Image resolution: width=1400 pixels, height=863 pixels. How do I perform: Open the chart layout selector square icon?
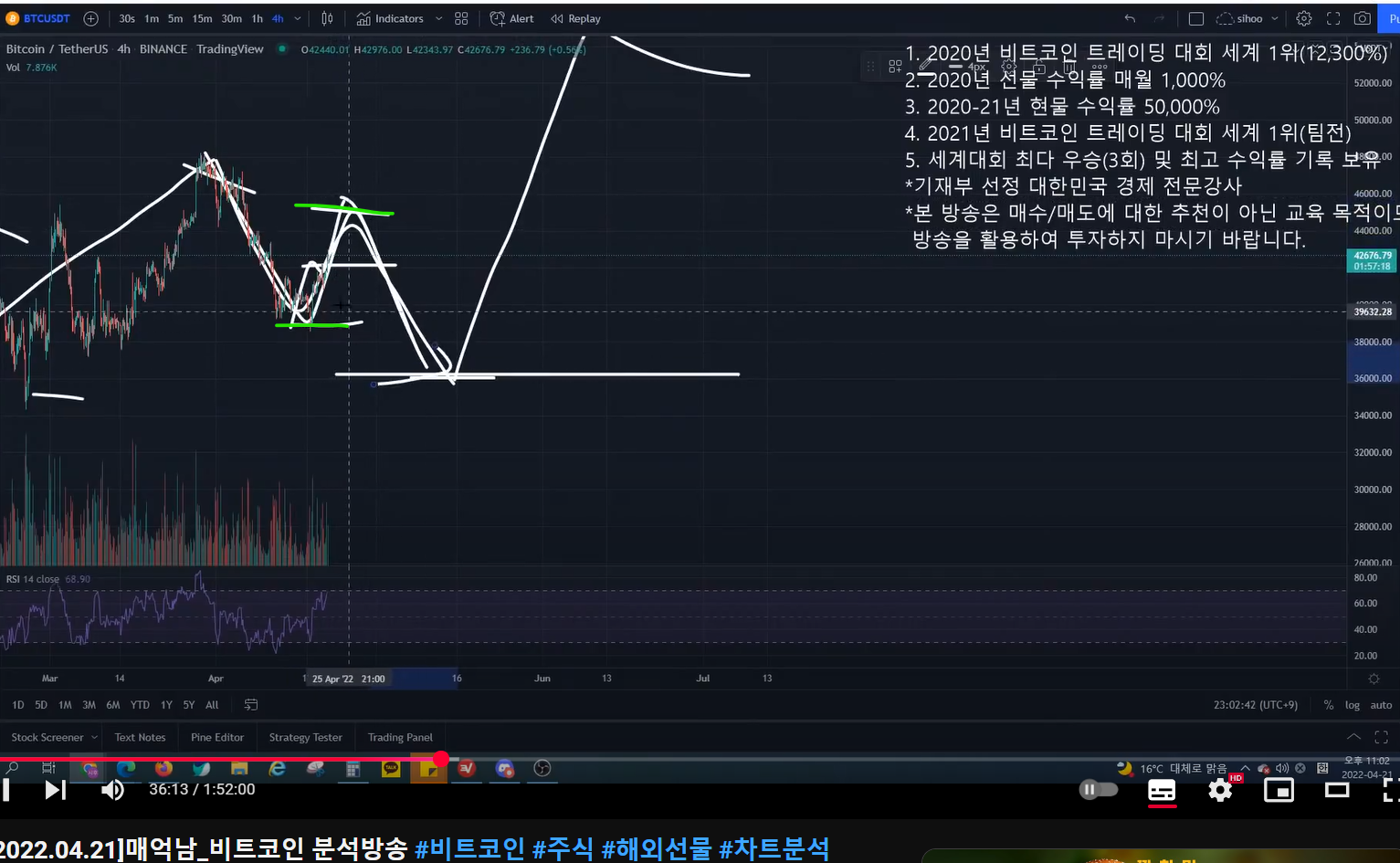pyautogui.click(x=1196, y=18)
